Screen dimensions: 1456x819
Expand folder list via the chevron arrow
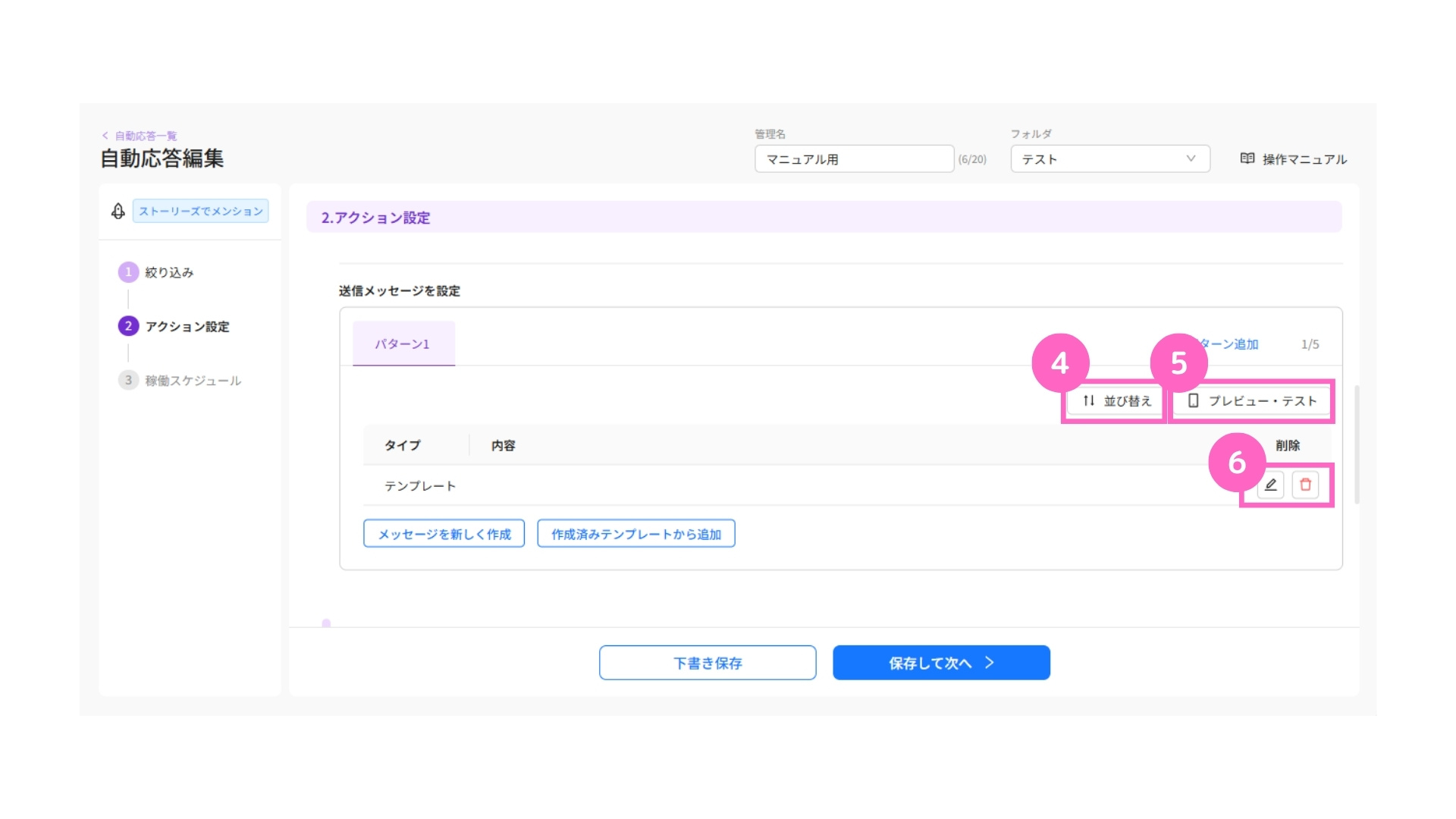click(x=1191, y=158)
